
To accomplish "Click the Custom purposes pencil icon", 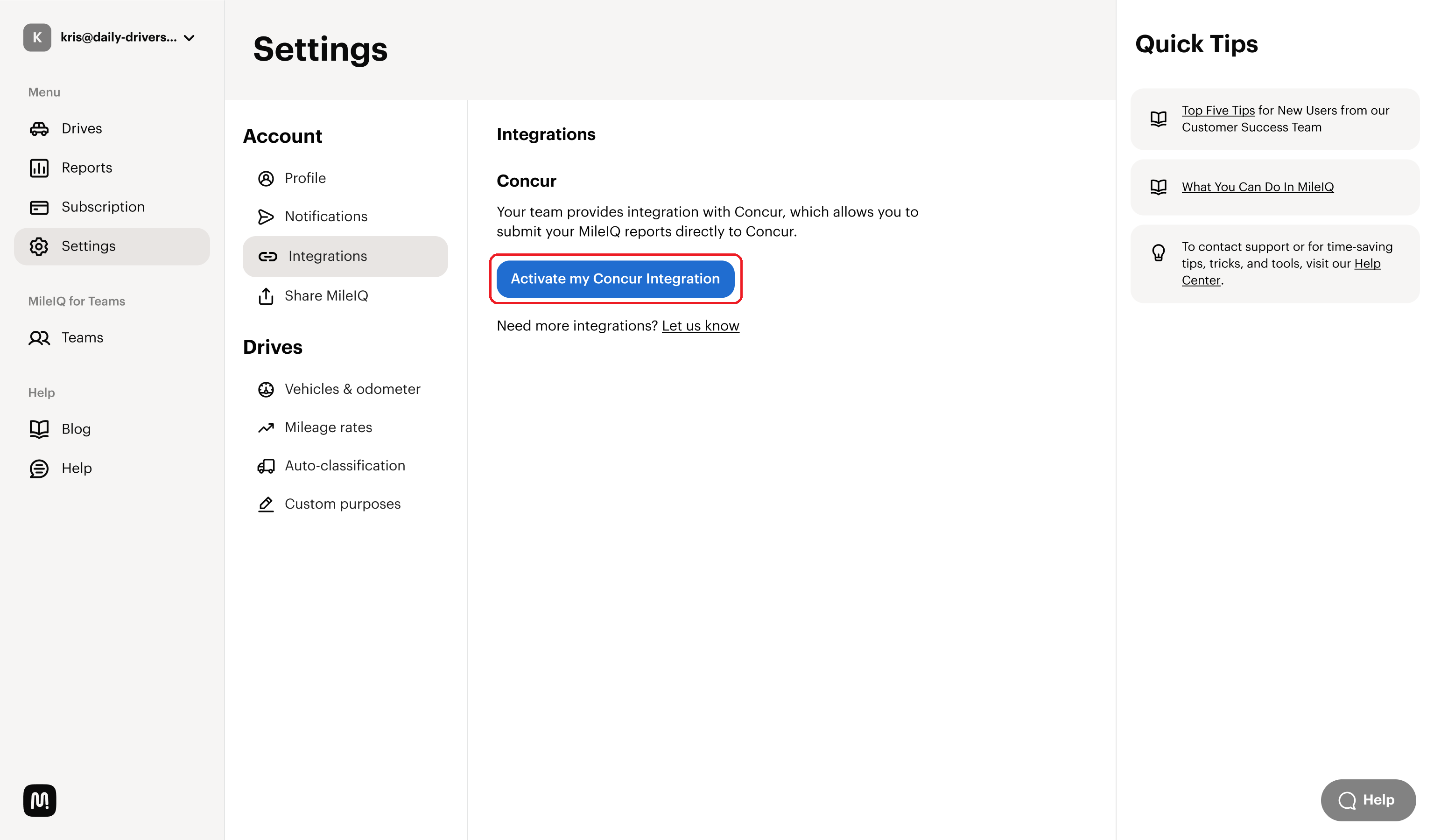I will tap(266, 504).
